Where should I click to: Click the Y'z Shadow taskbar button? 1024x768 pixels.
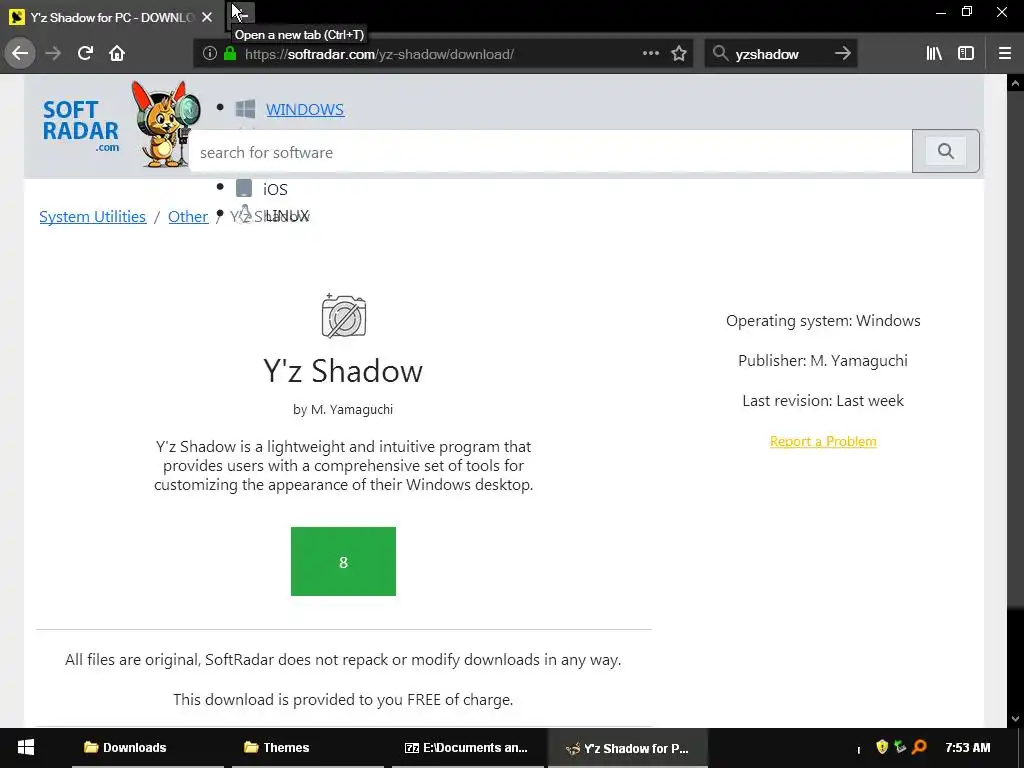click(x=628, y=748)
